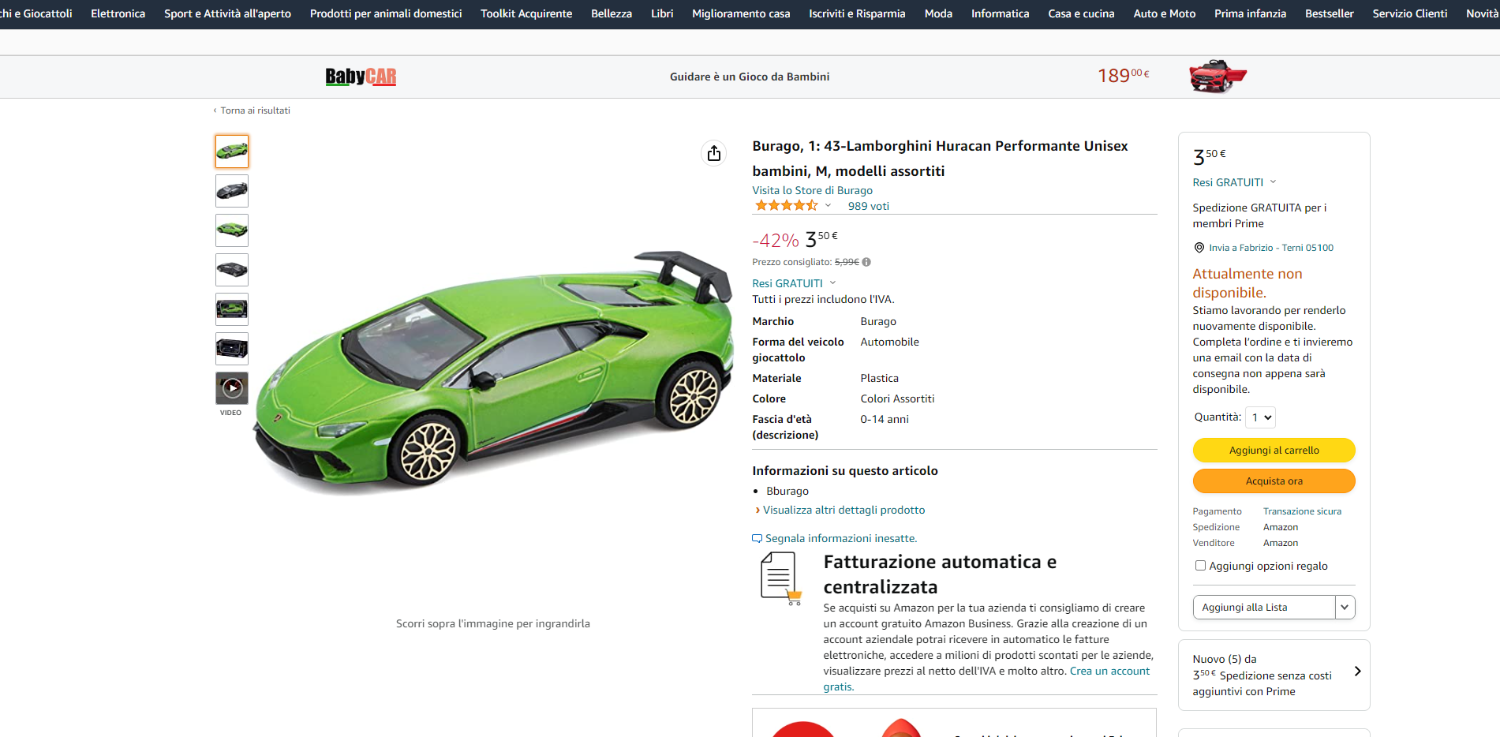Click the share icon above product image
This screenshot has height=737, width=1500.
713,153
